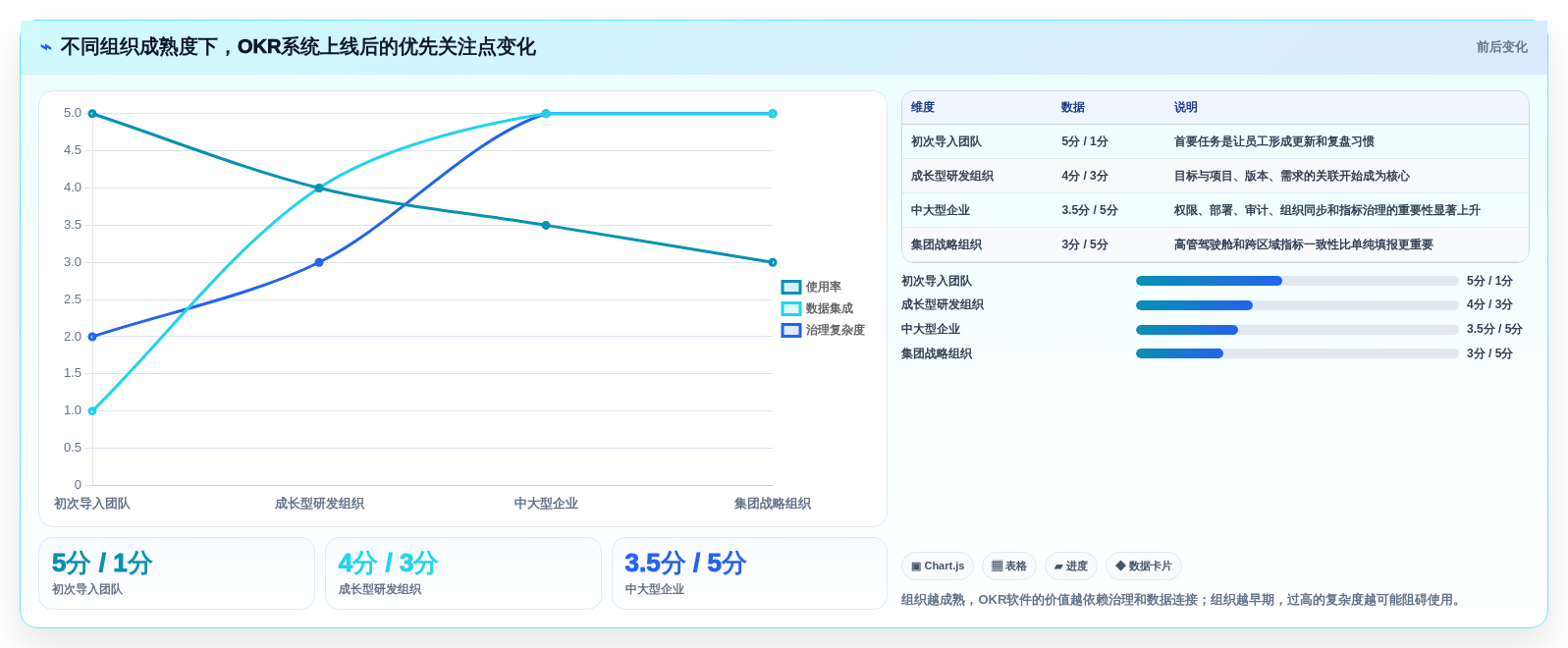Select the 使用率 data point at 3.0 for 集团战略组织

(773, 262)
